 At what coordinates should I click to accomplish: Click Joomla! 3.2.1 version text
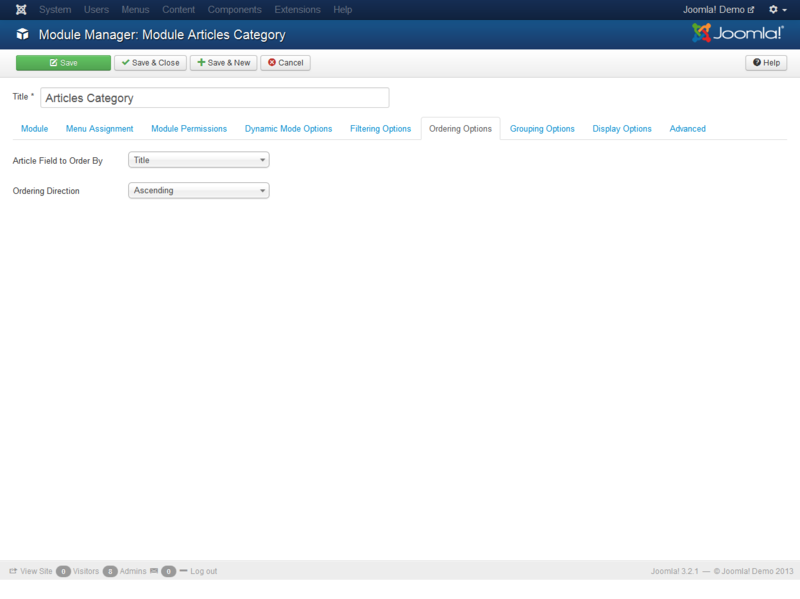[x=674, y=571]
